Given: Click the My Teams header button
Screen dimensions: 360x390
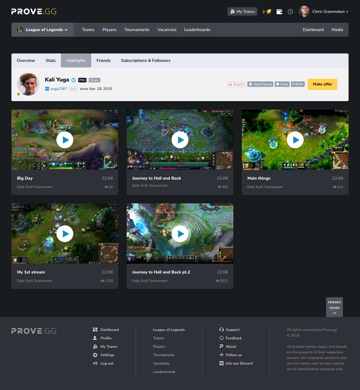Looking at the screenshot, I should point(242,12).
